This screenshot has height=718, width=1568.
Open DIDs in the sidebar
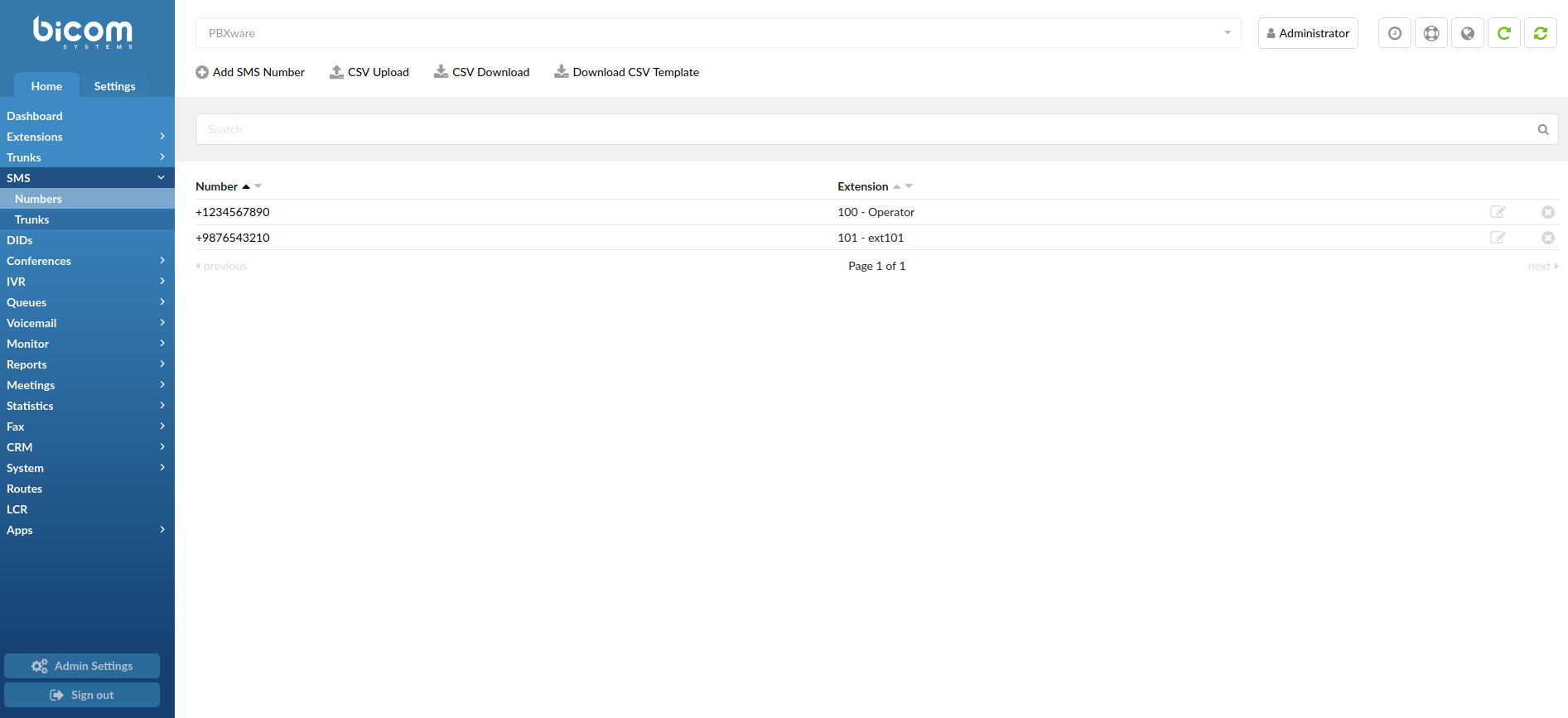(87, 240)
